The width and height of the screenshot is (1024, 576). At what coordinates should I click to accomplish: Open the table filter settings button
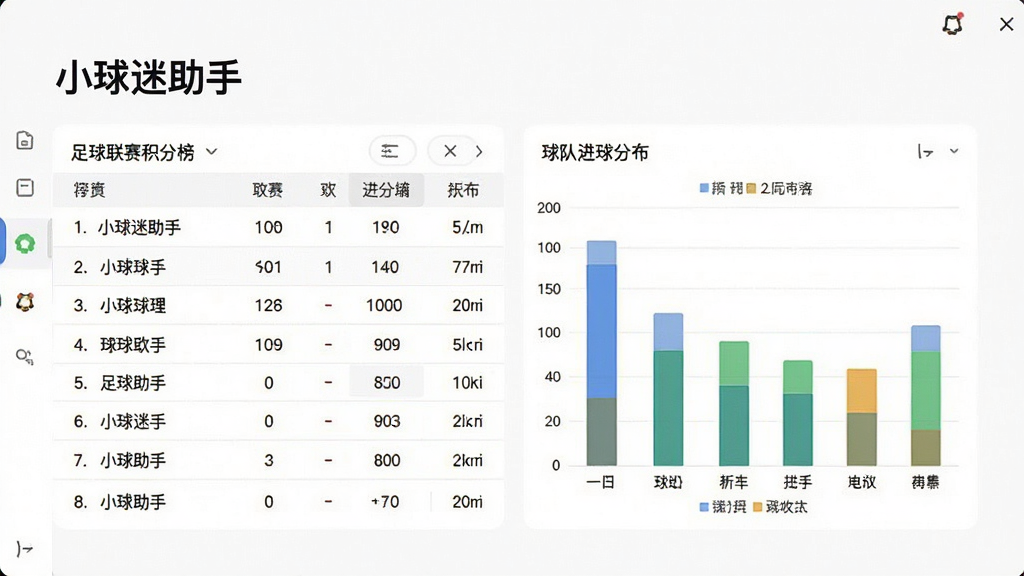pyautogui.click(x=392, y=152)
